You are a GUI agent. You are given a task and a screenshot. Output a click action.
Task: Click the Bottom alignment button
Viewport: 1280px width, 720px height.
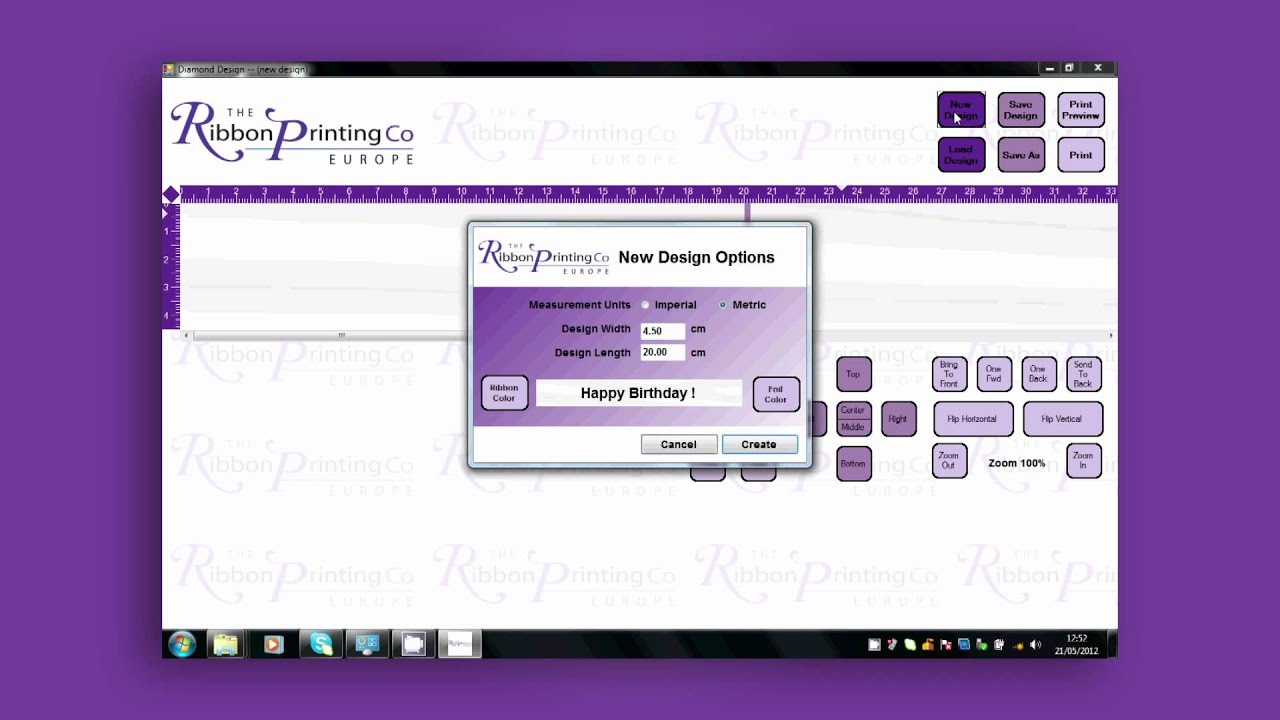coord(853,463)
